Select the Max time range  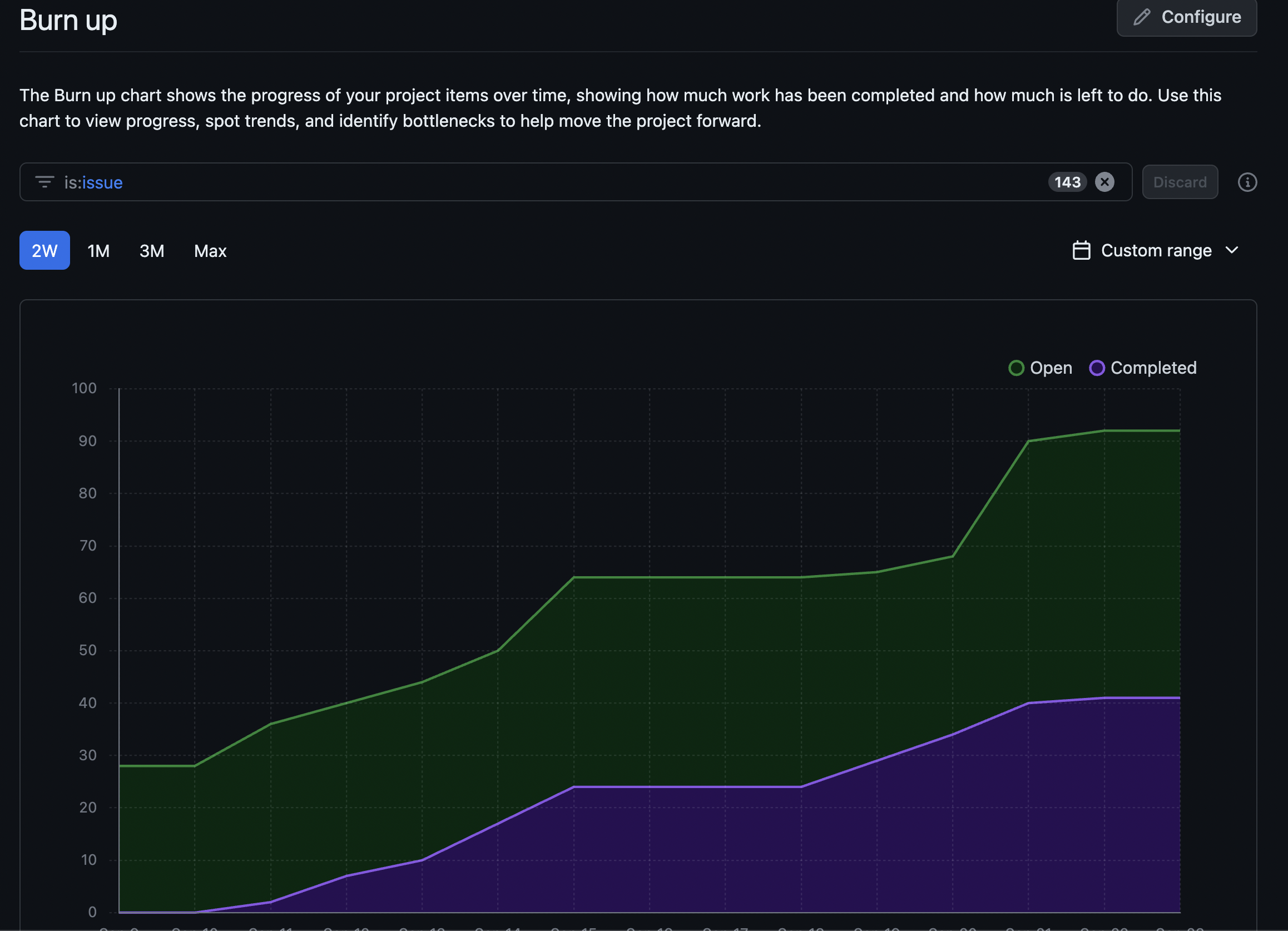click(x=210, y=250)
